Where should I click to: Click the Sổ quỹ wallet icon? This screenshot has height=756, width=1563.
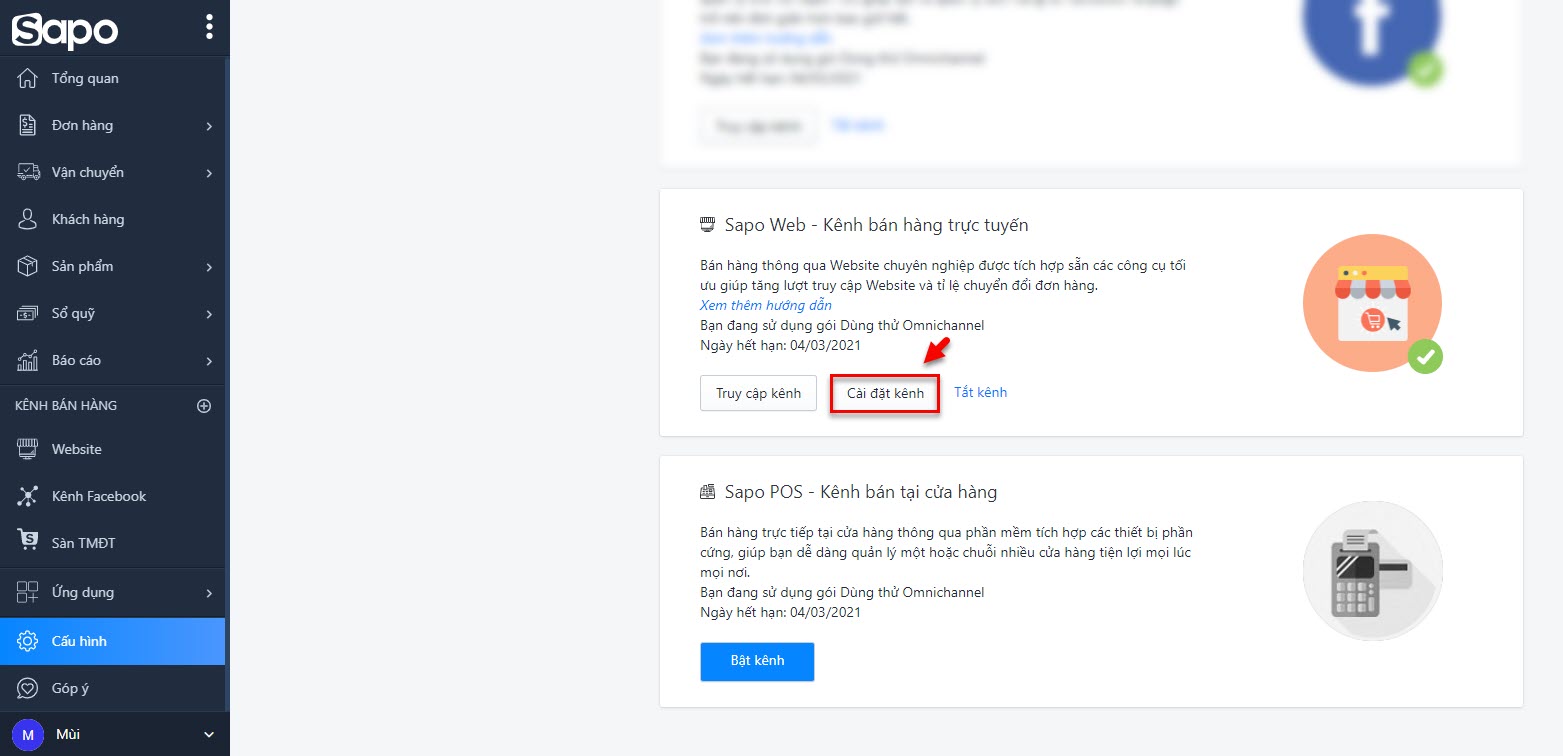[x=28, y=313]
